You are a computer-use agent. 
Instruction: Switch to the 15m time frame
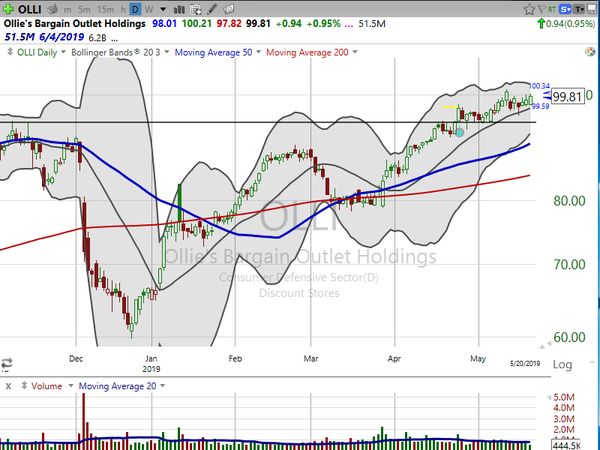(x=105, y=10)
